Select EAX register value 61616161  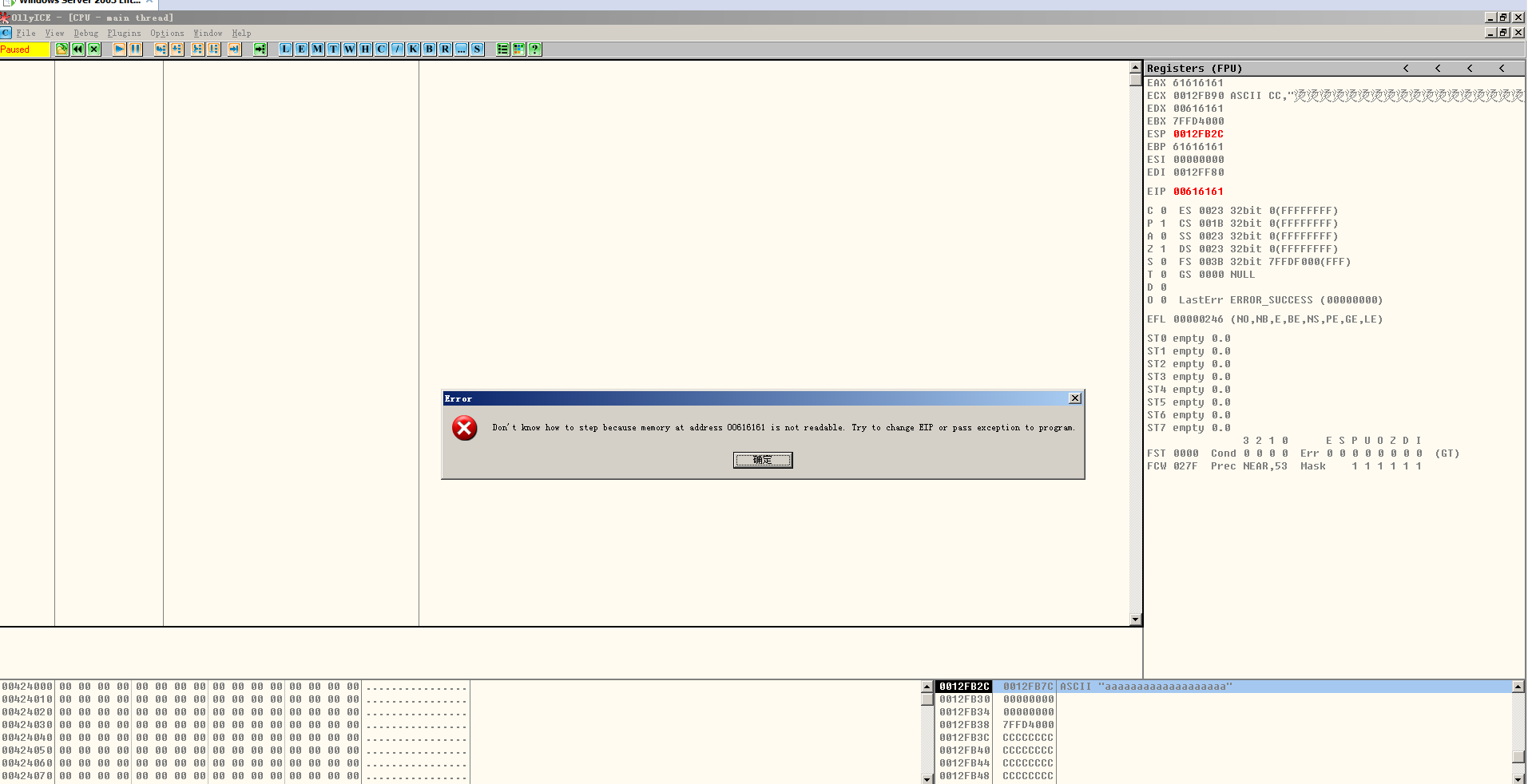[1198, 83]
